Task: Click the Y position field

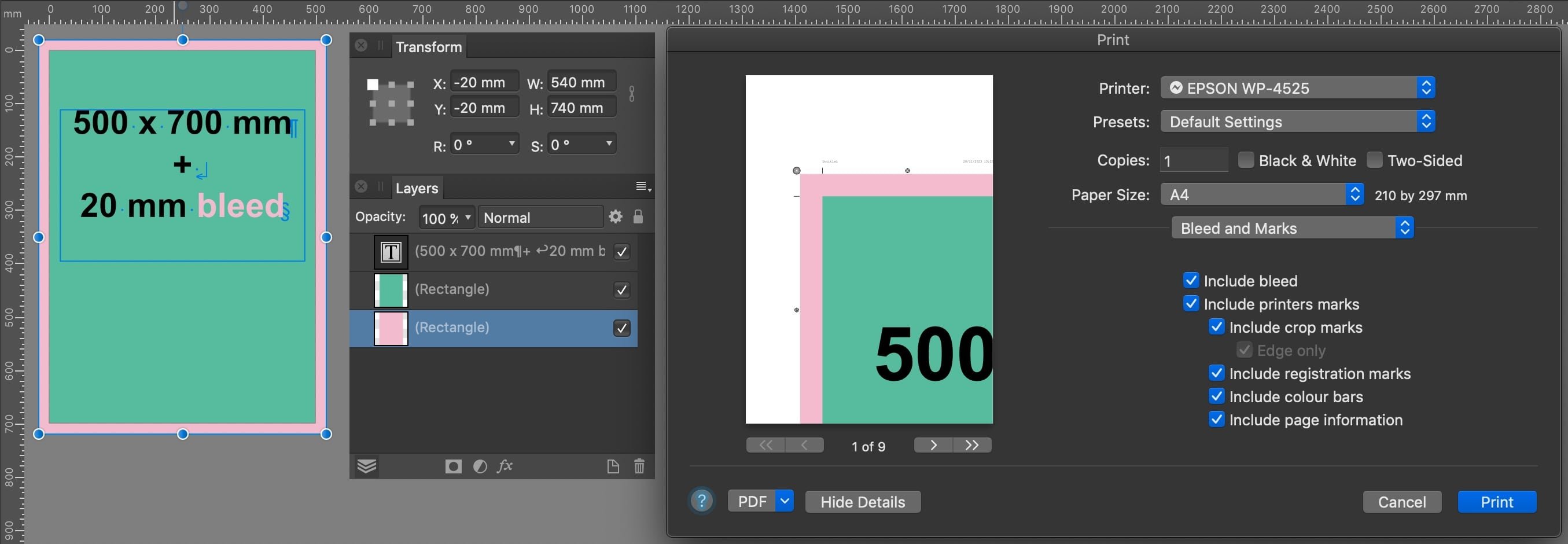Action: tap(484, 108)
